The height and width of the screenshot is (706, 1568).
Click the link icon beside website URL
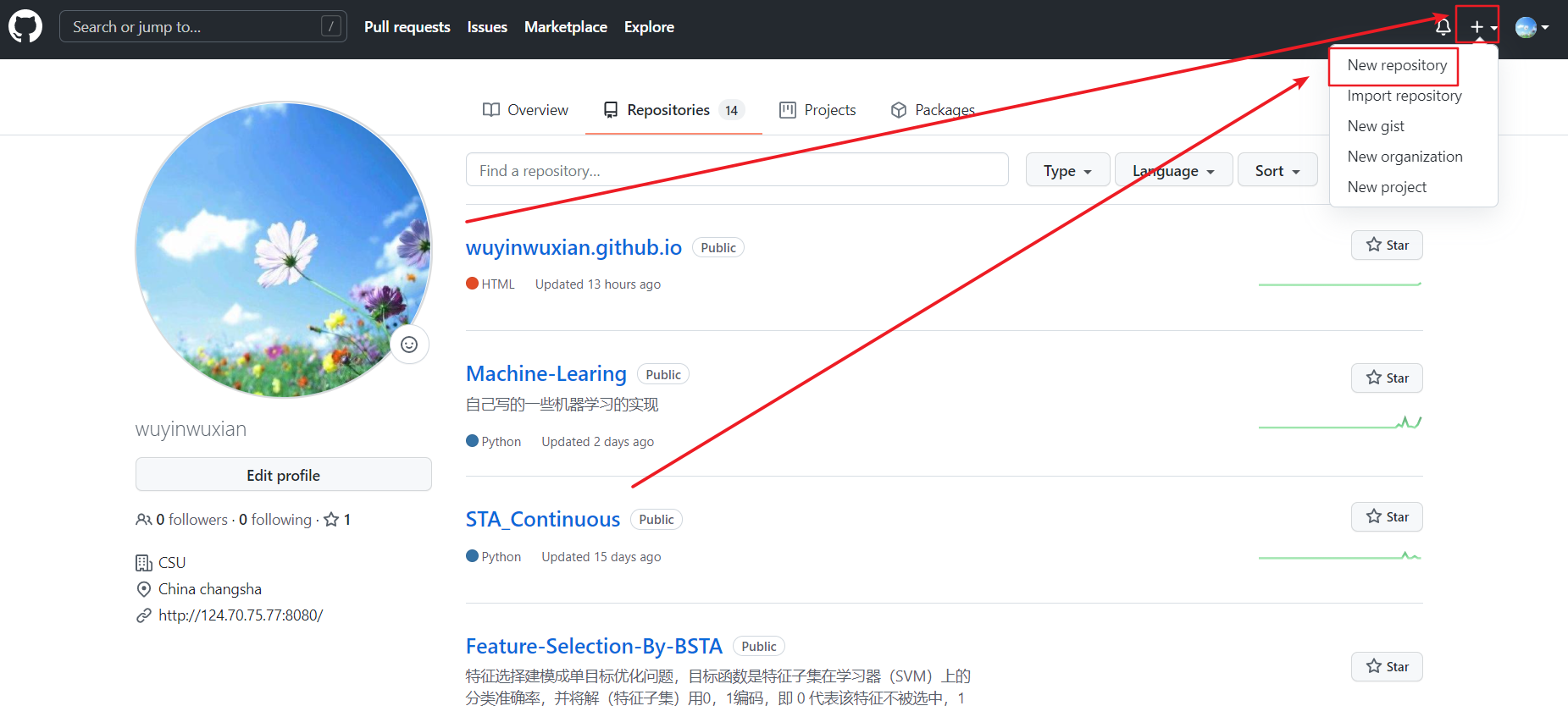[x=144, y=615]
